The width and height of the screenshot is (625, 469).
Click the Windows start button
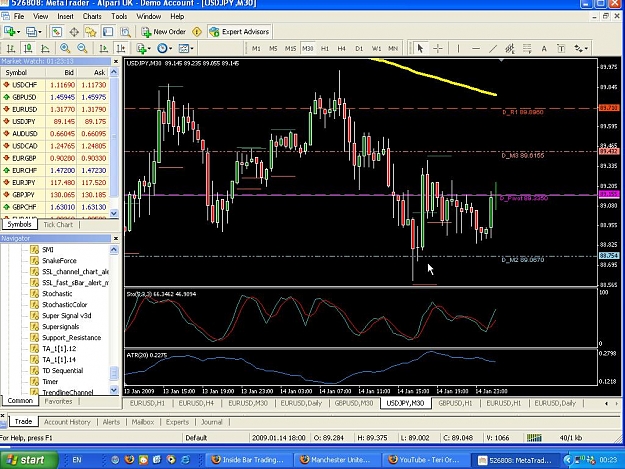coord(28,460)
